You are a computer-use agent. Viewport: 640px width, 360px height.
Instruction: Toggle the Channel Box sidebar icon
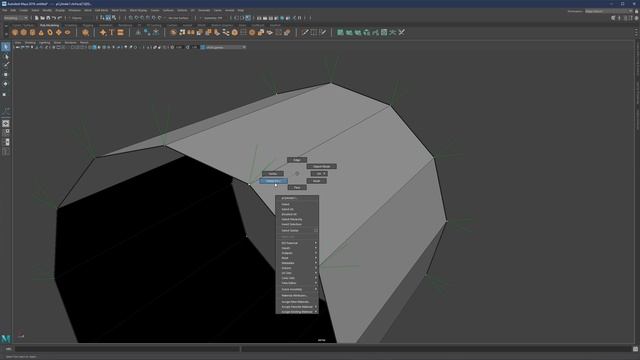coord(636,18)
